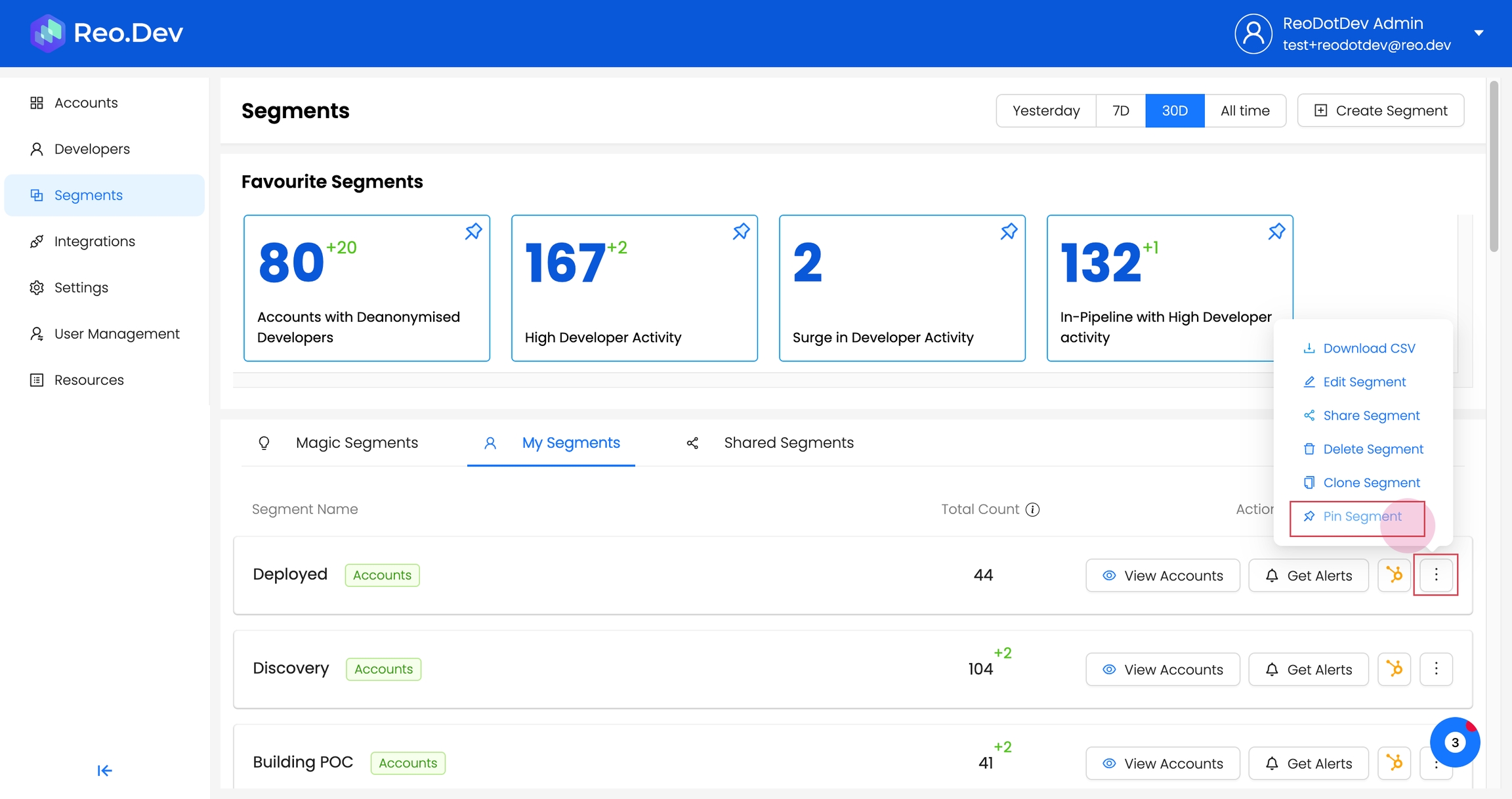Toggle pin on Accounts with Deanonymised Developers card
This screenshot has width=1512, height=799.
pos(473,231)
